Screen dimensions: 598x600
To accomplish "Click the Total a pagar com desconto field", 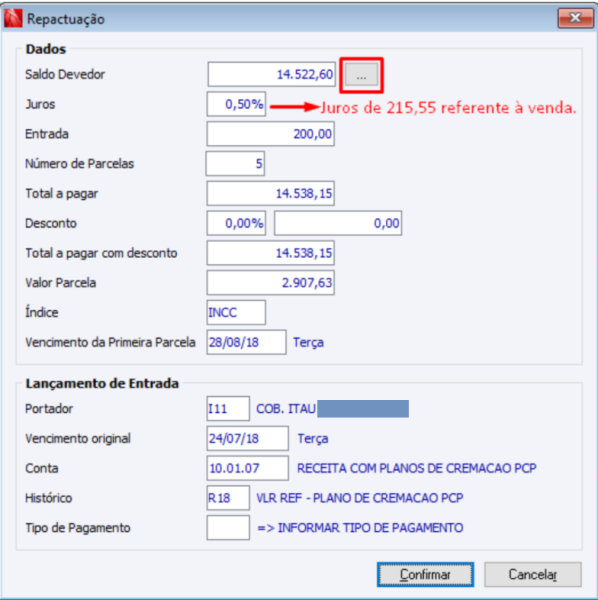I will tap(270, 253).
